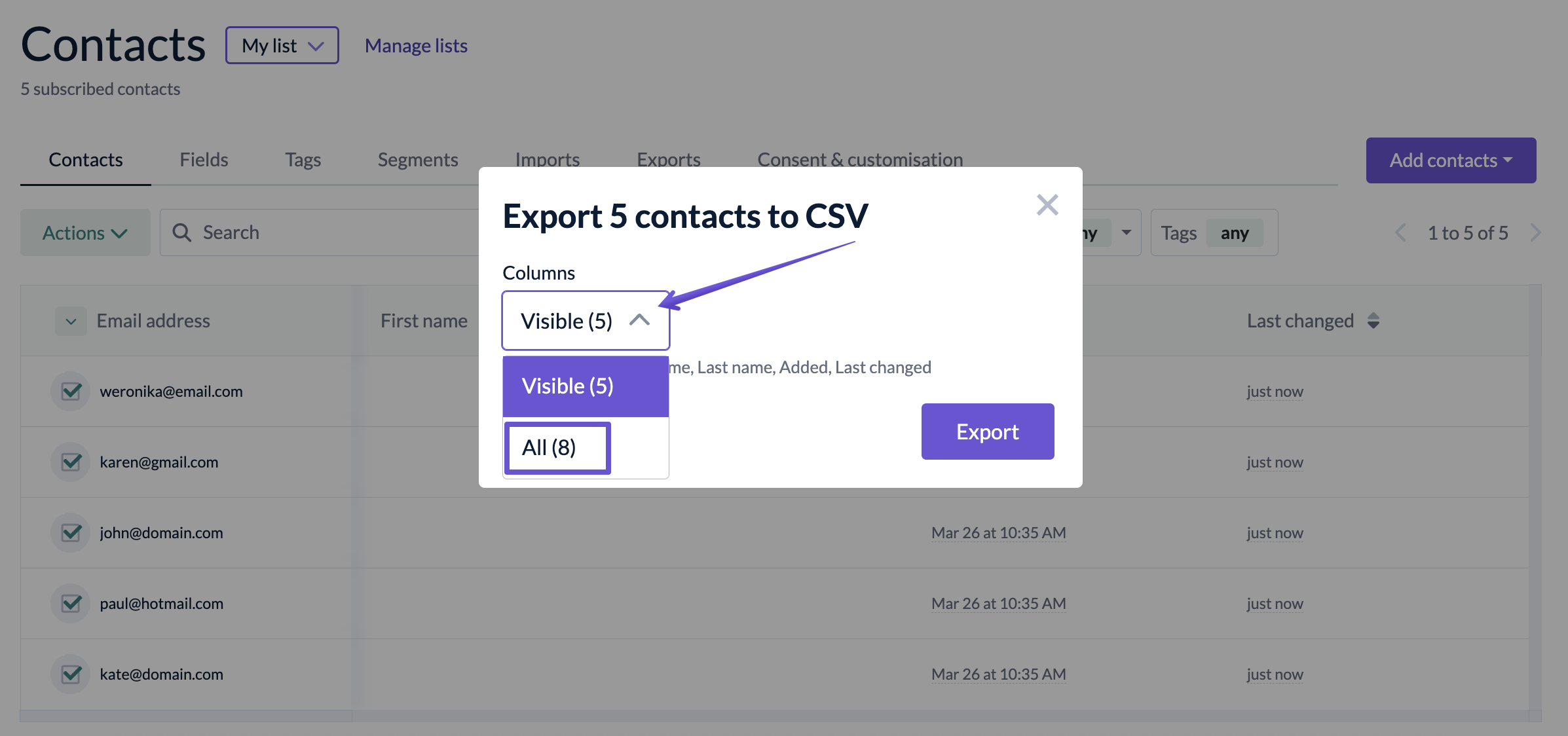Open the Manage lists link

pyautogui.click(x=416, y=46)
